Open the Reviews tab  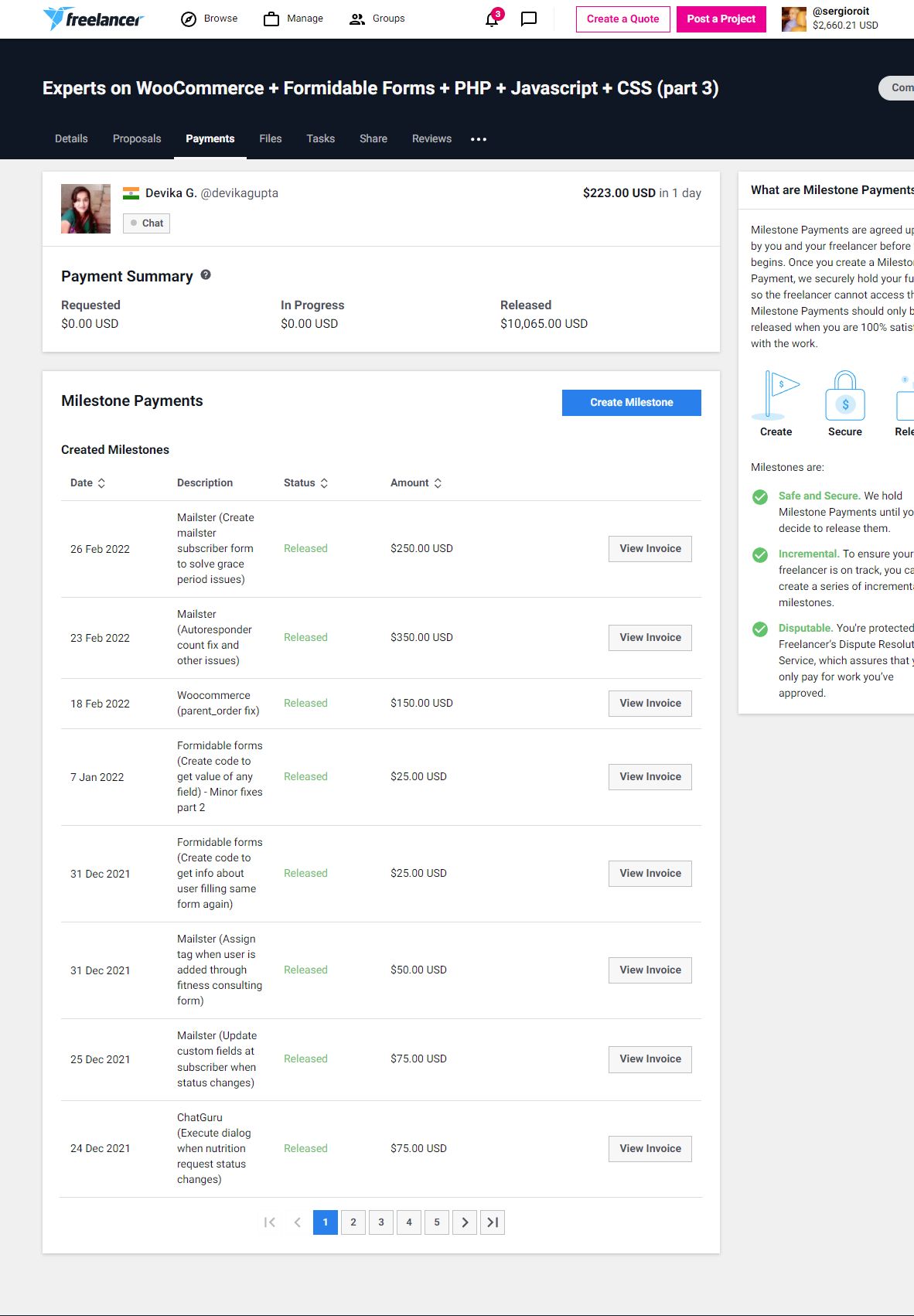click(x=431, y=139)
